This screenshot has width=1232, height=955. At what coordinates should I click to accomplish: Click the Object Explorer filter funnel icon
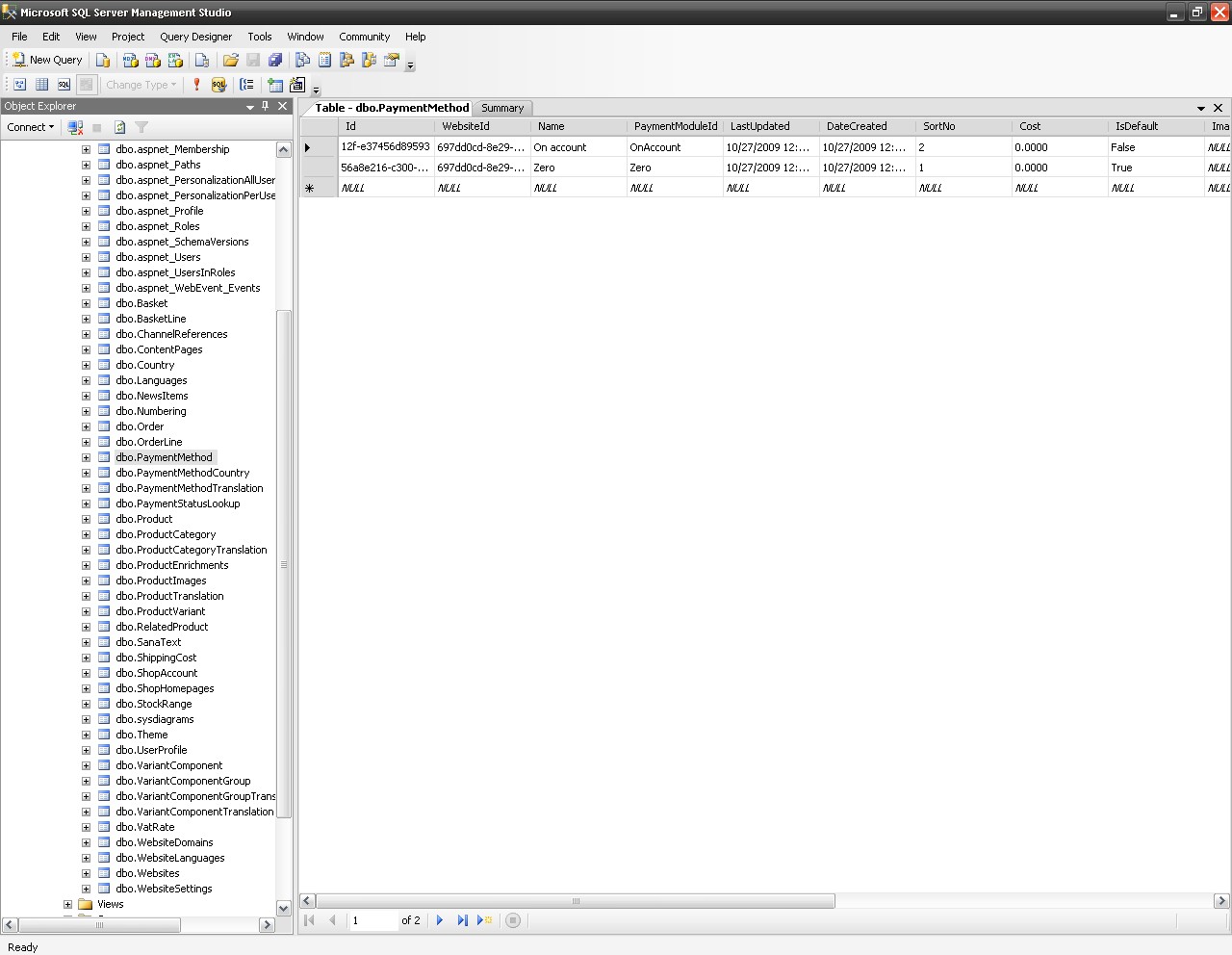[142, 127]
